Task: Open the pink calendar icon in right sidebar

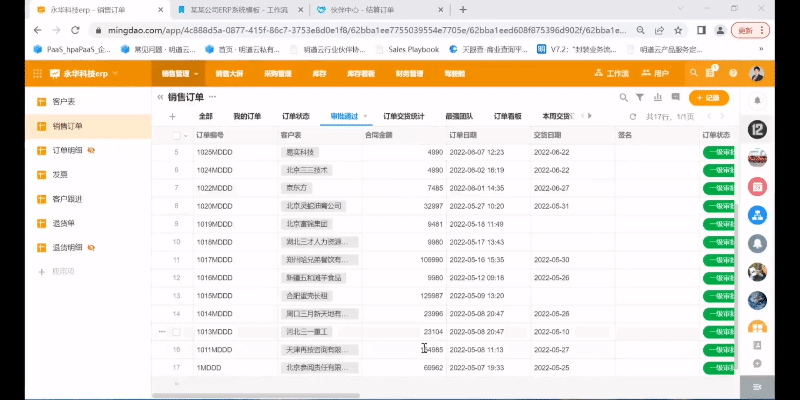Action: pos(757,187)
